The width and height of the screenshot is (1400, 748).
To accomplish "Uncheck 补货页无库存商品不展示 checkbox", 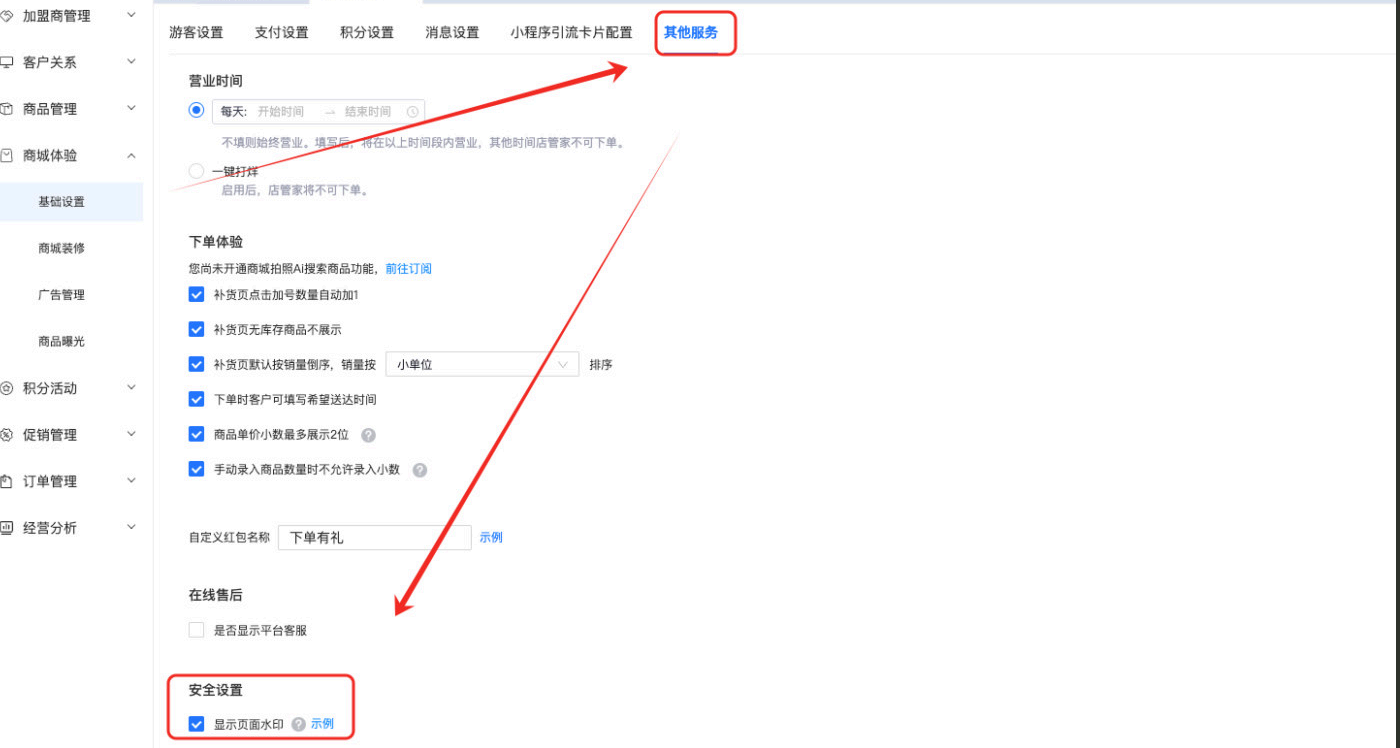I will pos(196,329).
